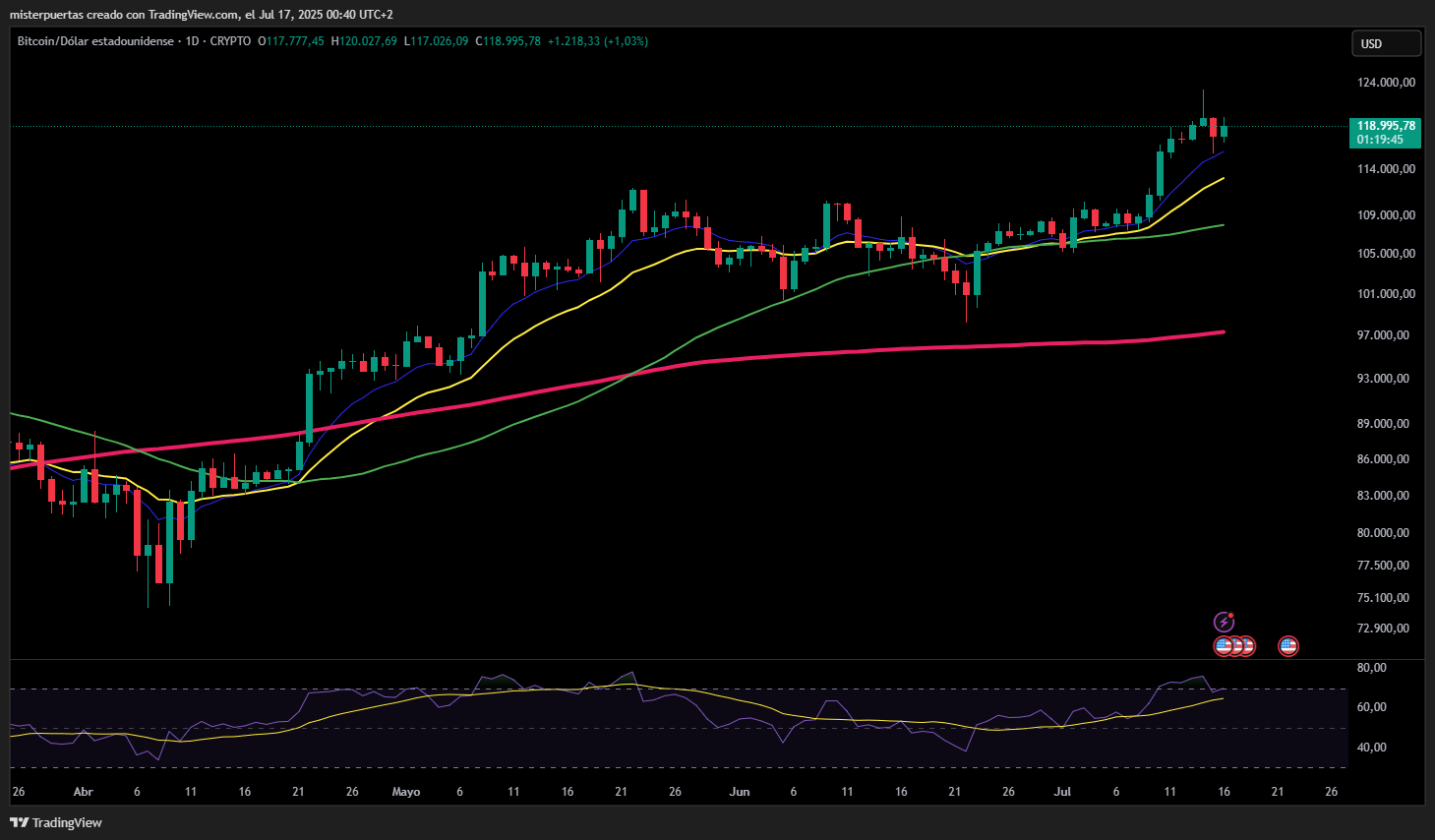Screen dimensions: 1435x840
Task: Open the purple lightning news flash icon
Action: click(x=1224, y=622)
